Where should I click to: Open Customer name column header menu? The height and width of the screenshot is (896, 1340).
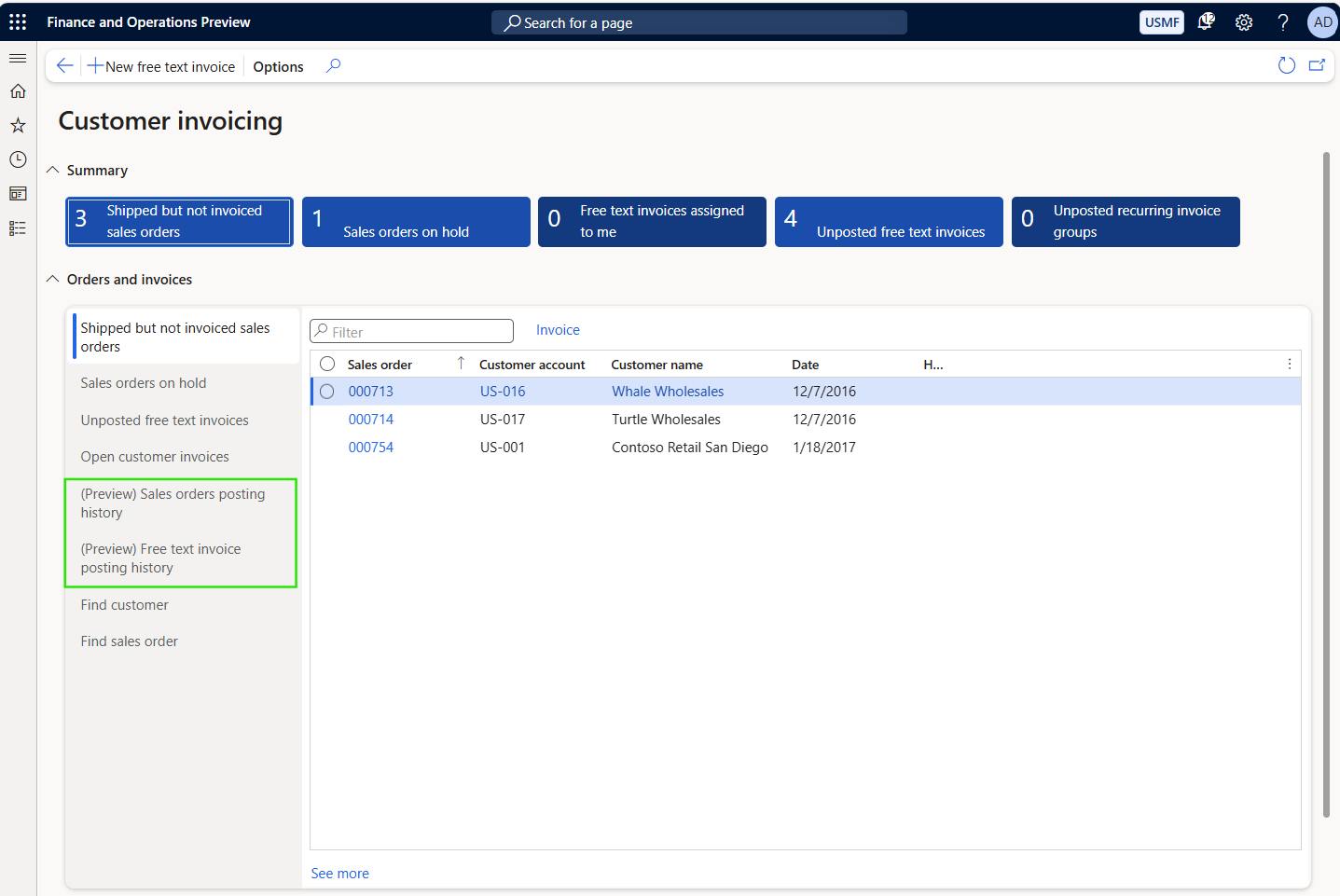[x=657, y=365]
